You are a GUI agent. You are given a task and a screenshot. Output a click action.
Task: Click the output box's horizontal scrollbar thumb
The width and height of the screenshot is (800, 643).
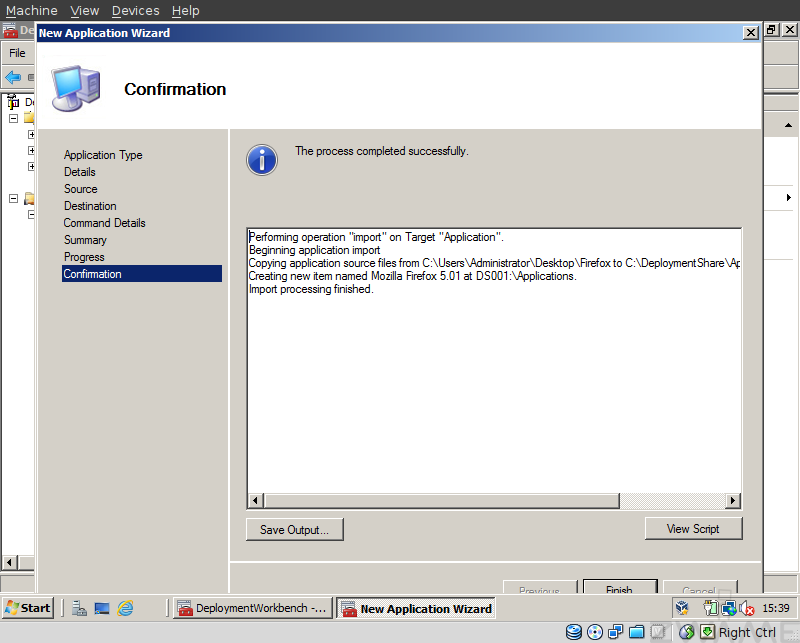pyautogui.click(x=442, y=501)
